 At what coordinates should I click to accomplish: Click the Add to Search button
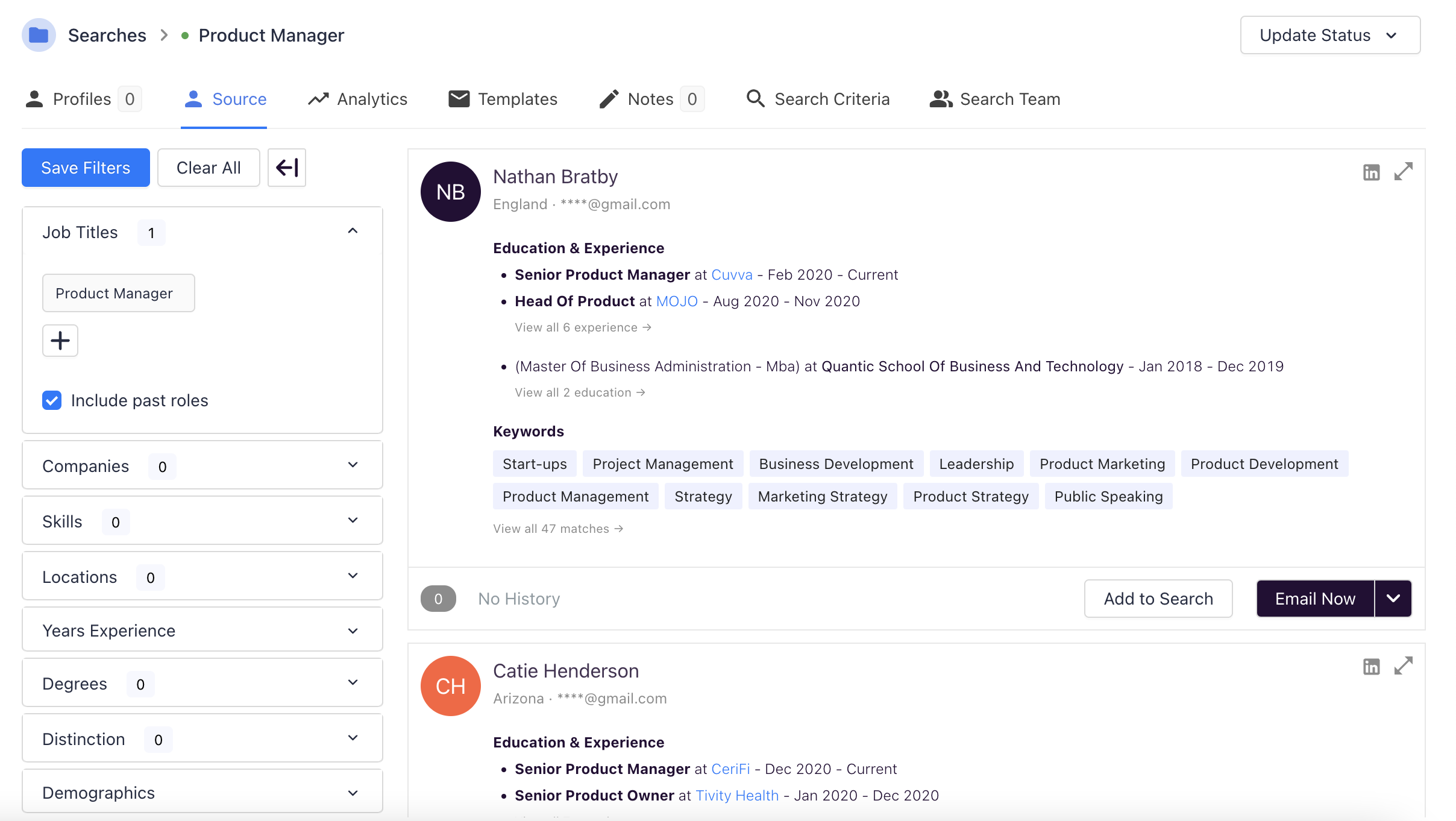click(1158, 598)
